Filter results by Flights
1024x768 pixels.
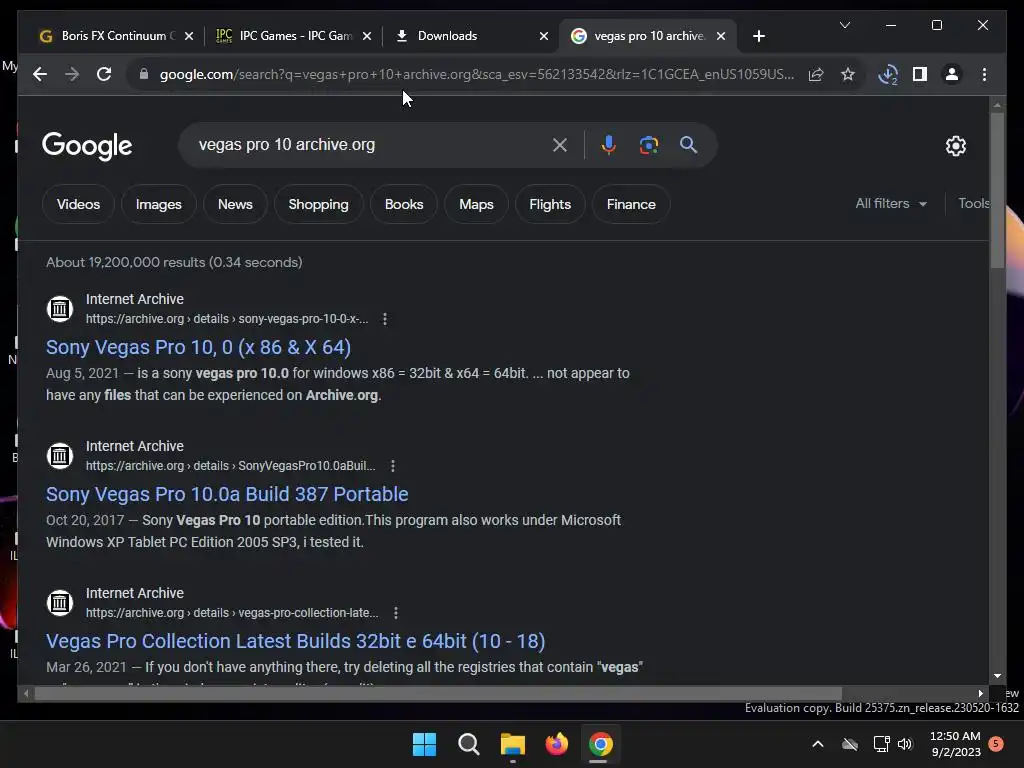(550, 204)
